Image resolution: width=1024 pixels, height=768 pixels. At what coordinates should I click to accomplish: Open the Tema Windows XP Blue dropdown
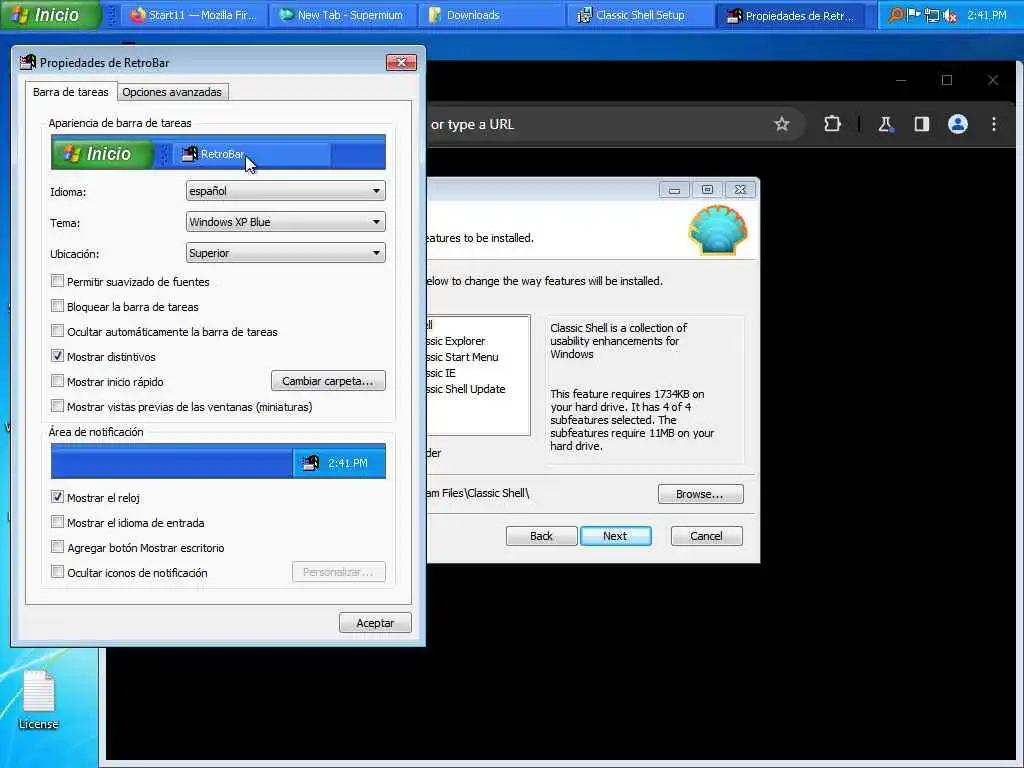(x=285, y=222)
